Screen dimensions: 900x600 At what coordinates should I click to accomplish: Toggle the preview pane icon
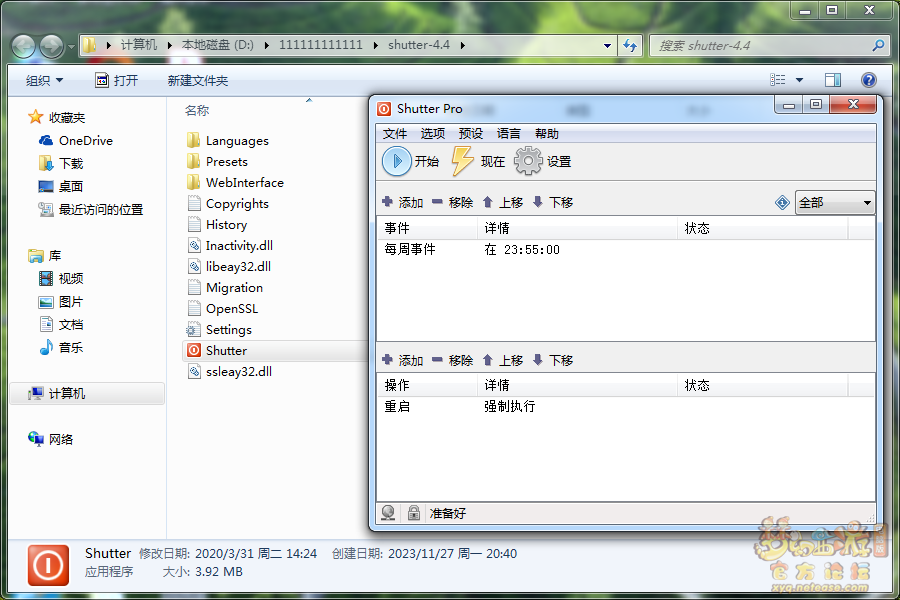point(833,80)
